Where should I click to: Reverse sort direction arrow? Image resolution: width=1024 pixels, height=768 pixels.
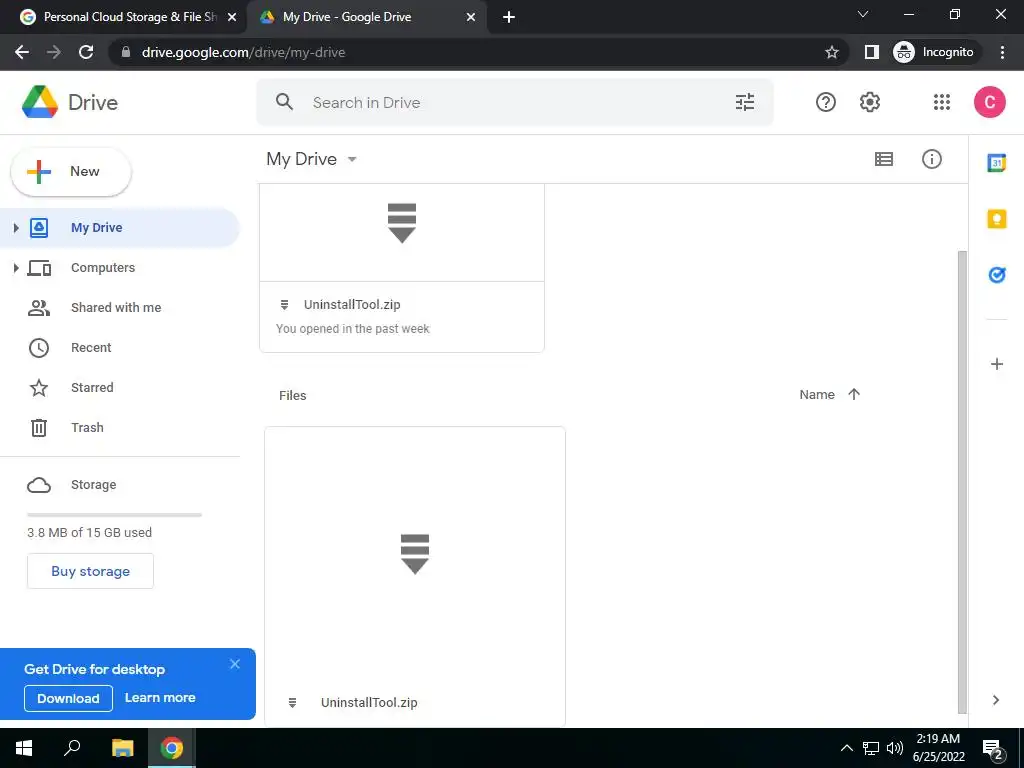(854, 394)
